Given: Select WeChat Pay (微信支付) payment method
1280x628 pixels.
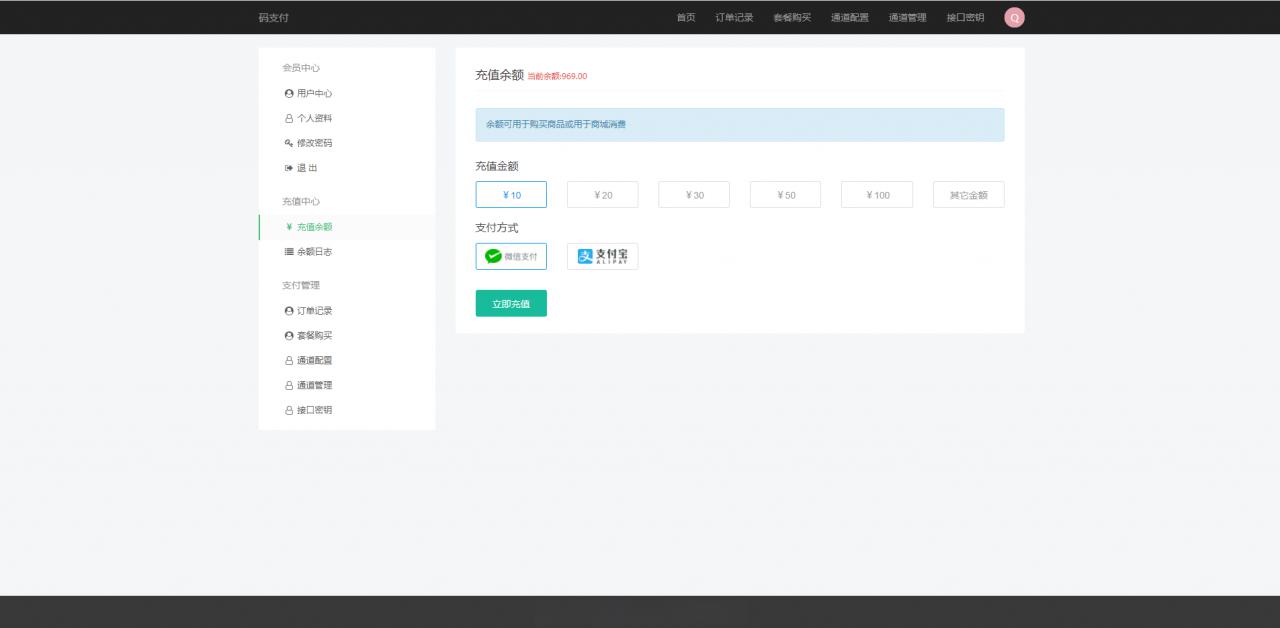Looking at the screenshot, I should pyautogui.click(x=511, y=256).
